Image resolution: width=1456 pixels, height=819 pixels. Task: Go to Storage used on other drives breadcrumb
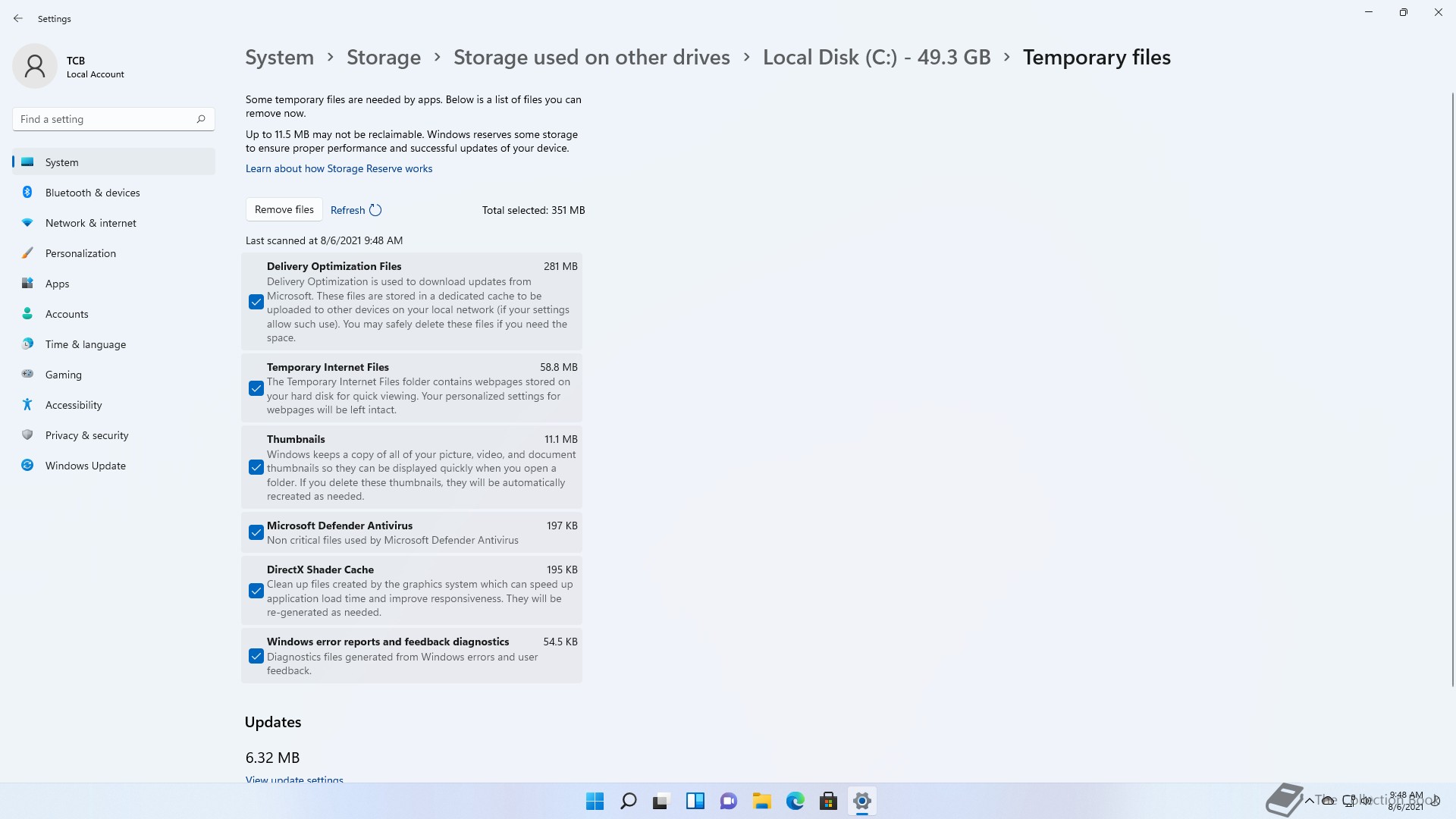(591, 58)
